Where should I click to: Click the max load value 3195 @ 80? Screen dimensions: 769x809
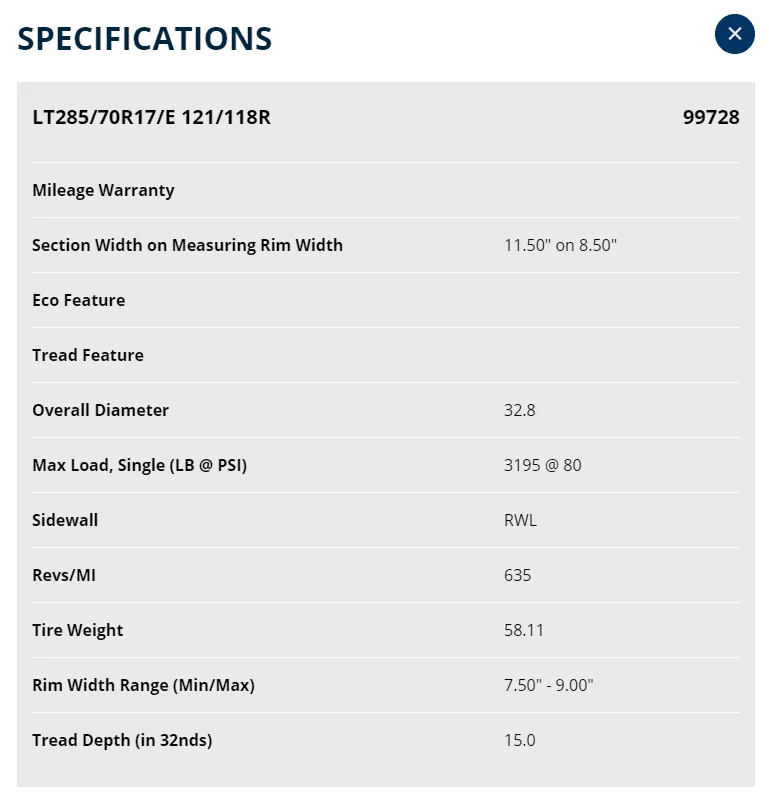(x=542, y=465)
